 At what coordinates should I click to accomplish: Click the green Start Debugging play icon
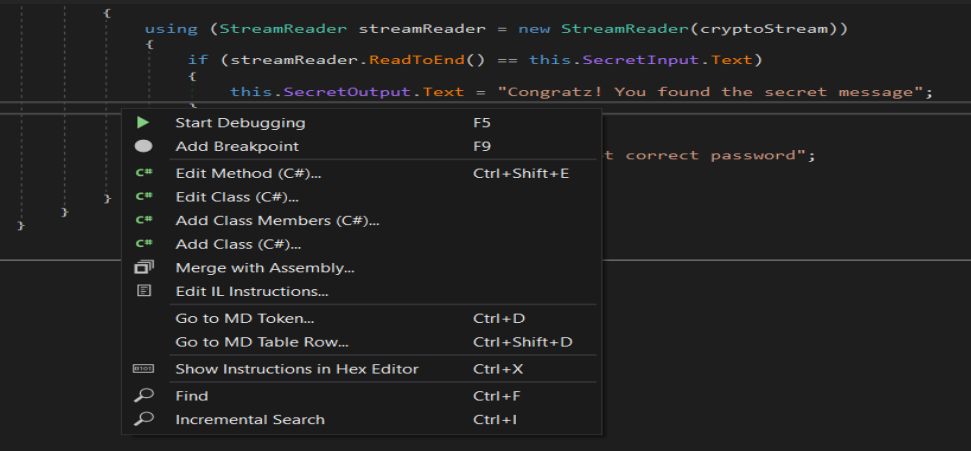[x=143, y=123]
